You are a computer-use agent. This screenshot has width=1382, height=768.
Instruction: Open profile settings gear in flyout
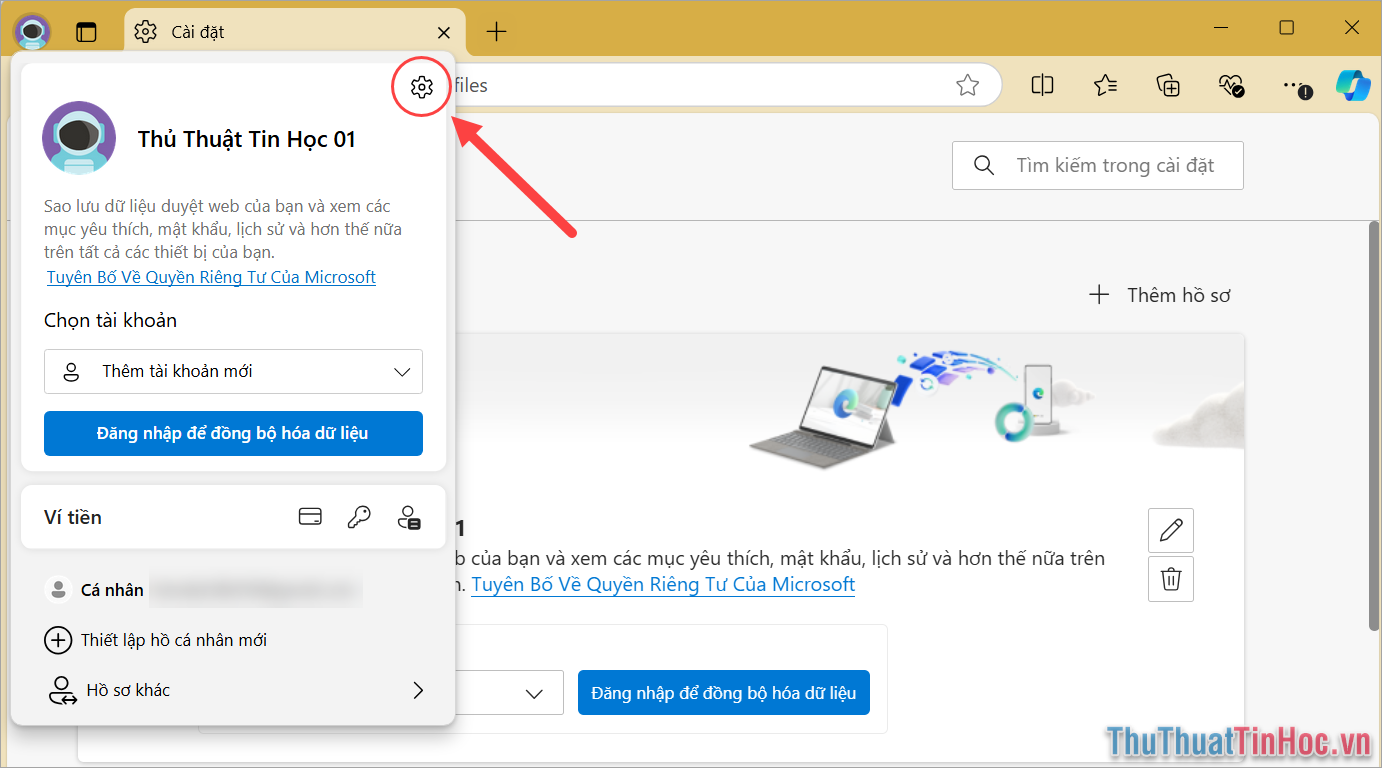click(421, 87)
